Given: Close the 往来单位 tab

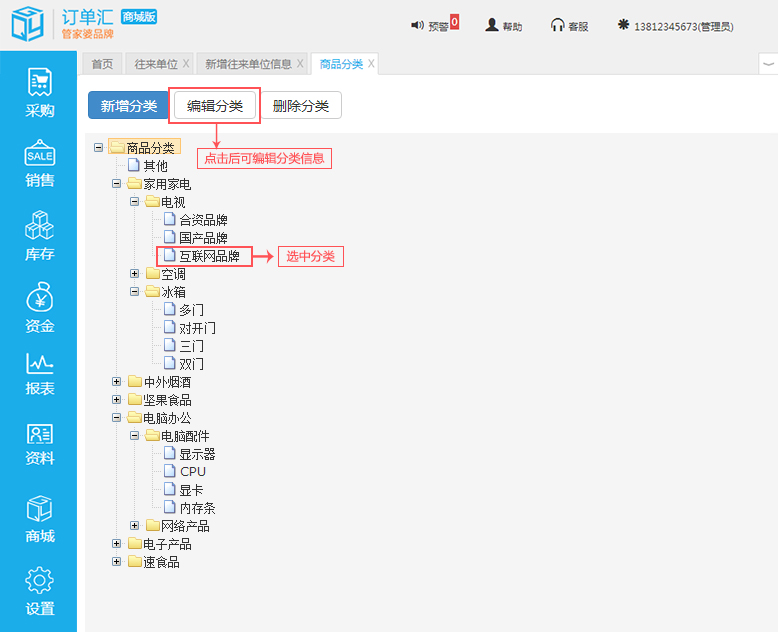Looking at the screenshot, I should click(x=186, y=64).
